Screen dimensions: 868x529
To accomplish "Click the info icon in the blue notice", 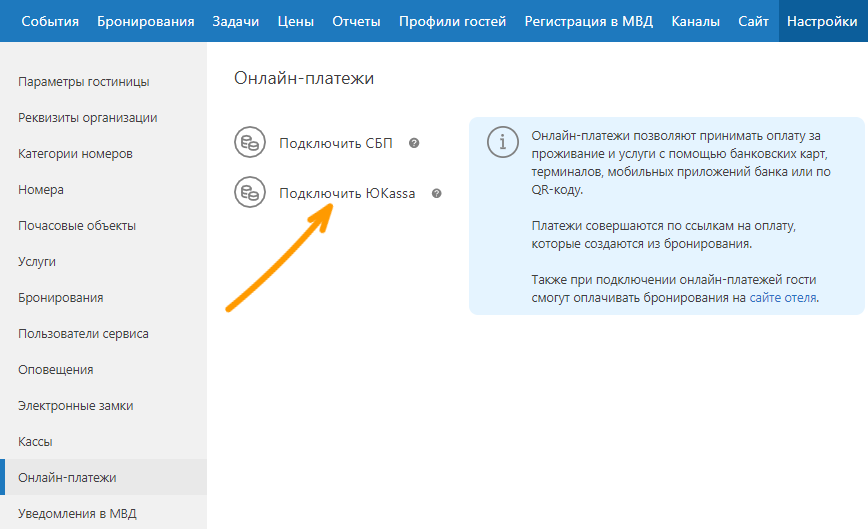I will 503,142.
